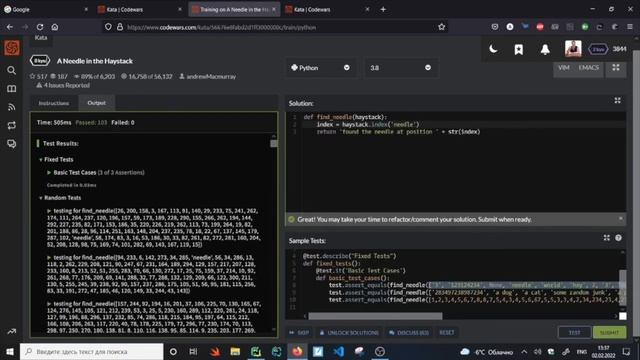Dismiss the Great! success message

620,219
